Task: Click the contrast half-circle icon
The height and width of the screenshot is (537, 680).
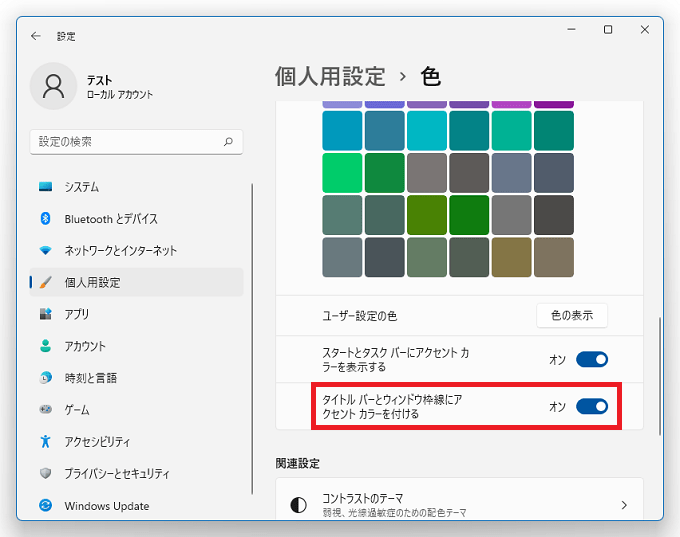Action: 298,505
